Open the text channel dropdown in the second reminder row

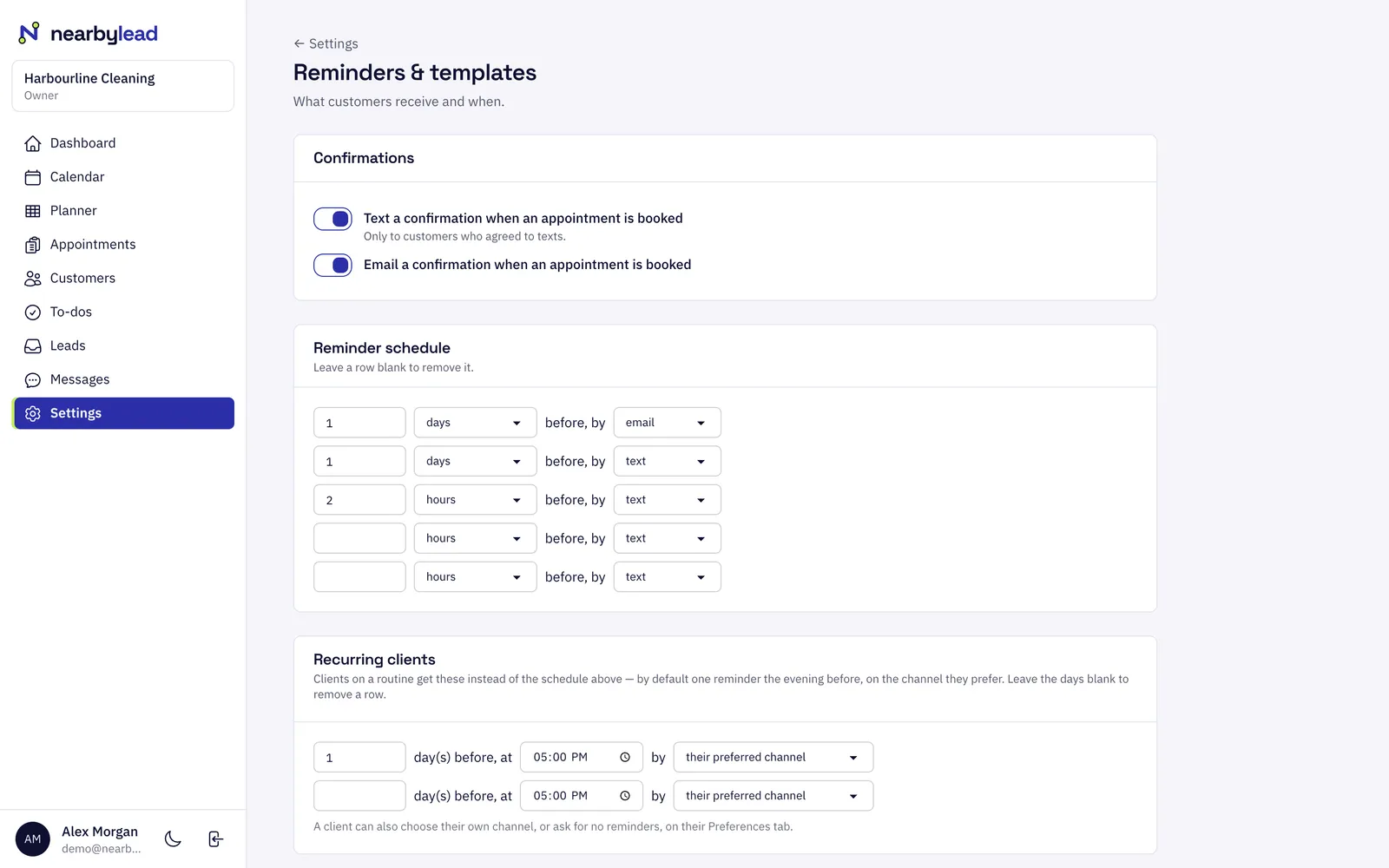pos(667,461)
